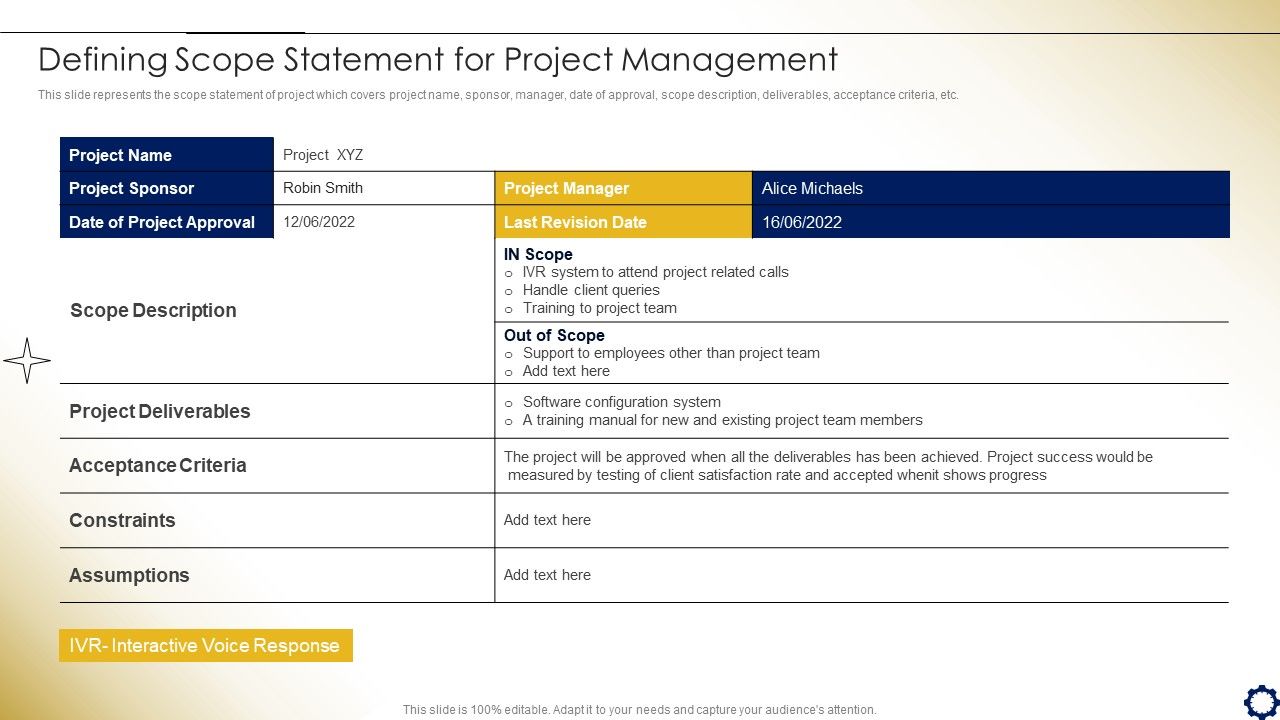Select the slide title 'Defining Scope Statement for Project Management'
Screen dimensions: 1280x720
pos(438,60)
